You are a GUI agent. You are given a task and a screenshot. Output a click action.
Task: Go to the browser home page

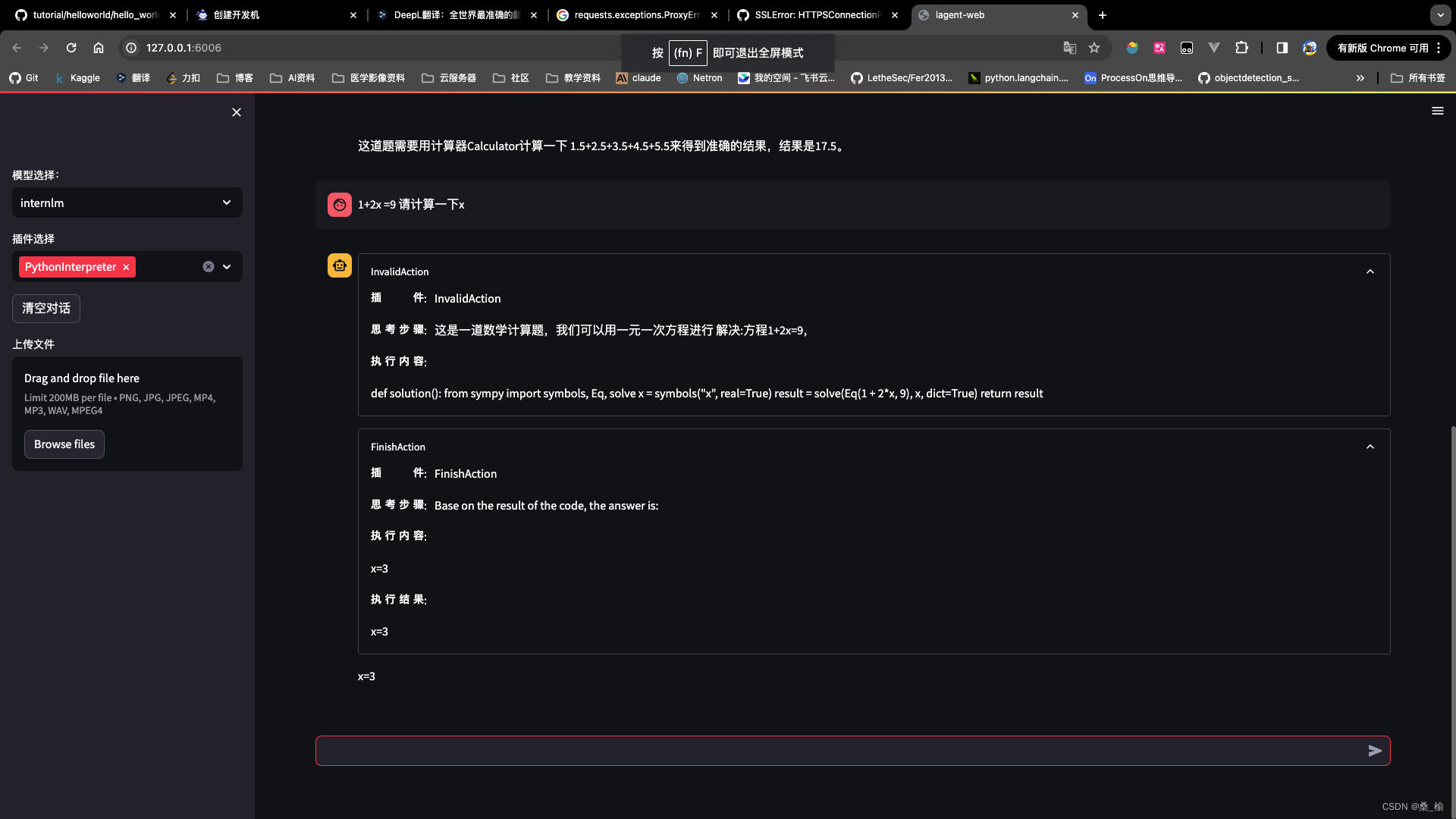[99, 48]
